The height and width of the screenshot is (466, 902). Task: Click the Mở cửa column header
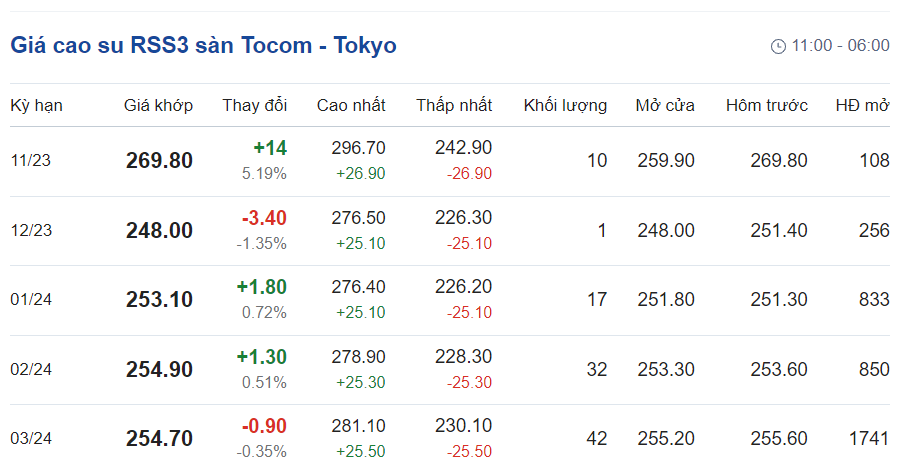point(665,105)
